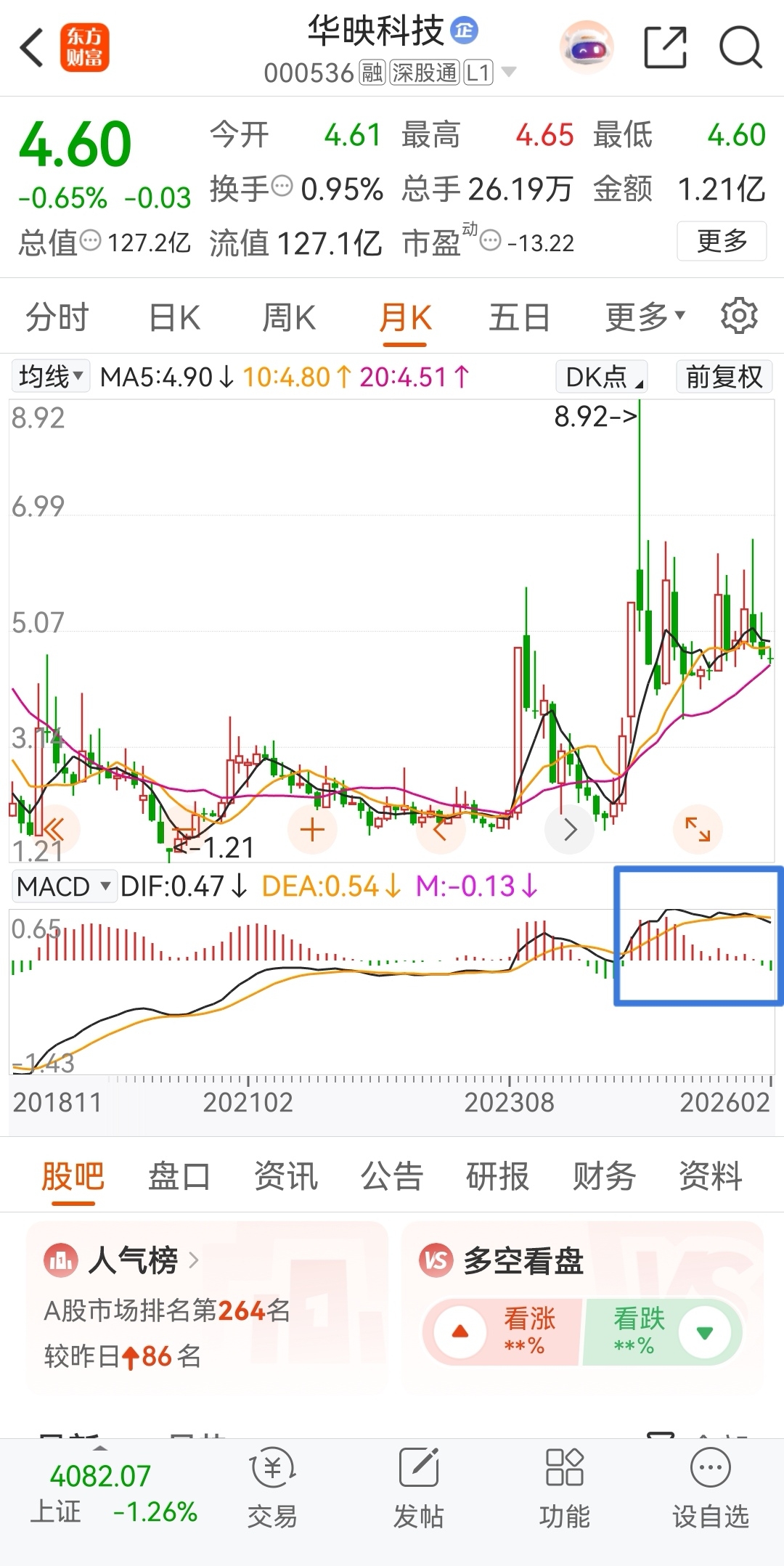The height and width of the screenshot is (1566, 784).
Task: Open the Eastmoney (东方财富) logo icon
Action: tap(84, 48)
